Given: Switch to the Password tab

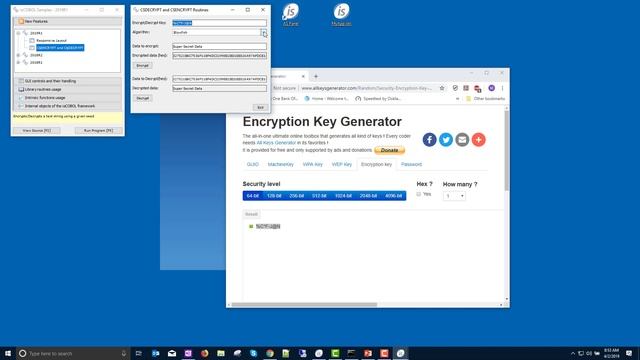Looking at the screenshot, I should [x=411, y=164].
